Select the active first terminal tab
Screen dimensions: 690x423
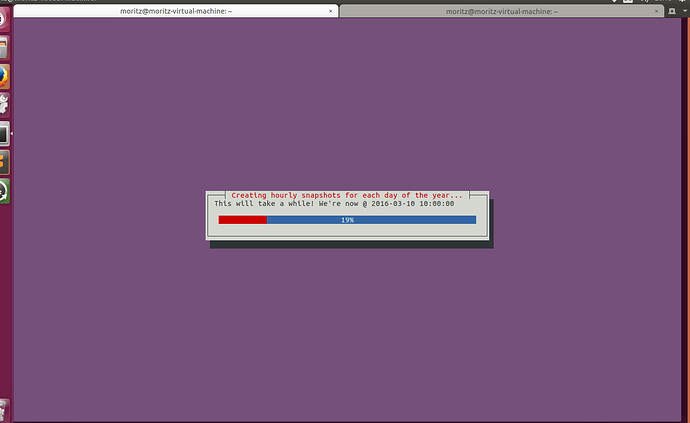click(x=176, y=11)
